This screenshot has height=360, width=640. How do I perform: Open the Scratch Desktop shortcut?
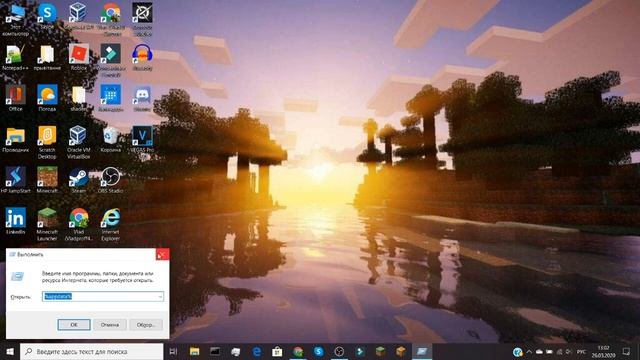(x=47, y=142)
